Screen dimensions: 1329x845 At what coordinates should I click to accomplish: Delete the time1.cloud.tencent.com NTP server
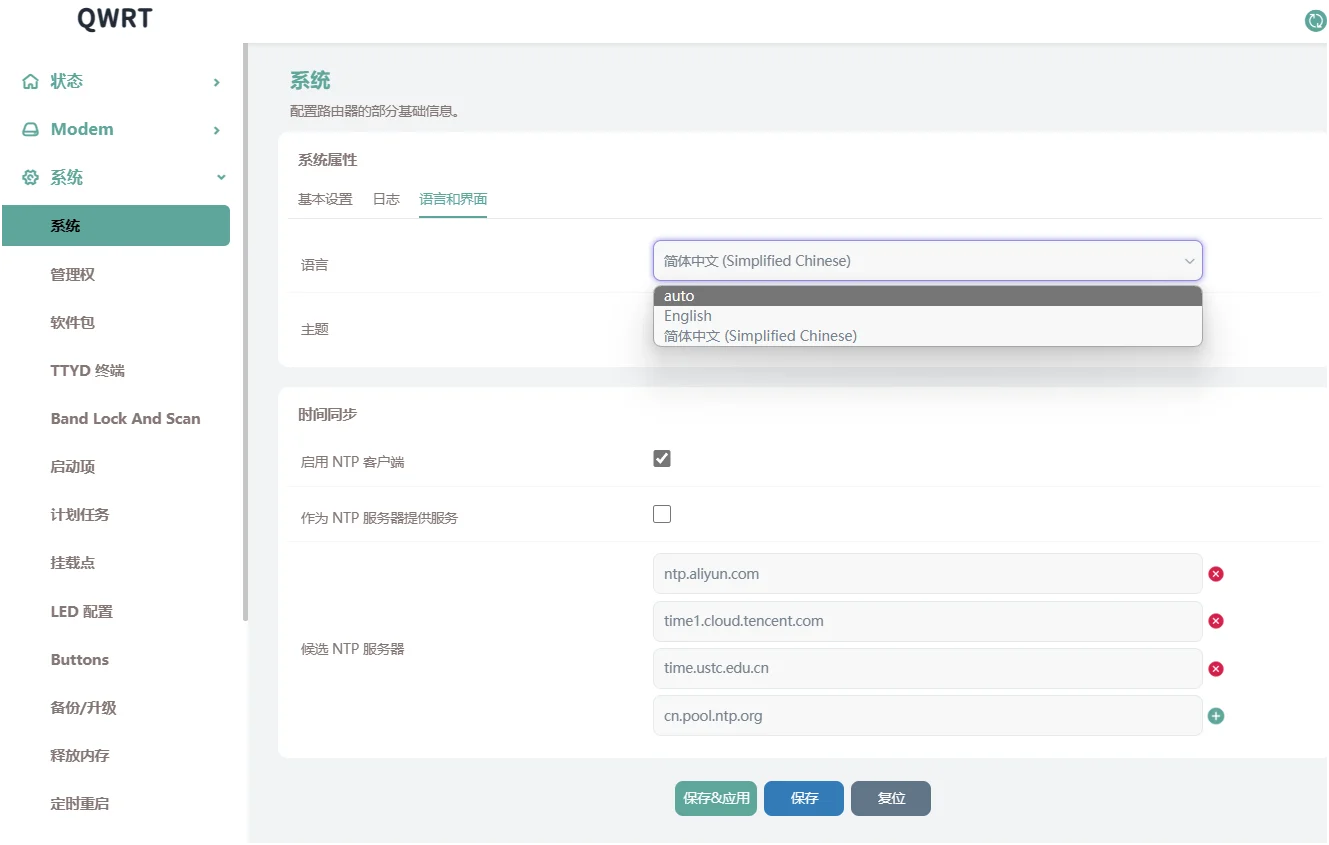pyautogui.click(x=1216, y=621)
